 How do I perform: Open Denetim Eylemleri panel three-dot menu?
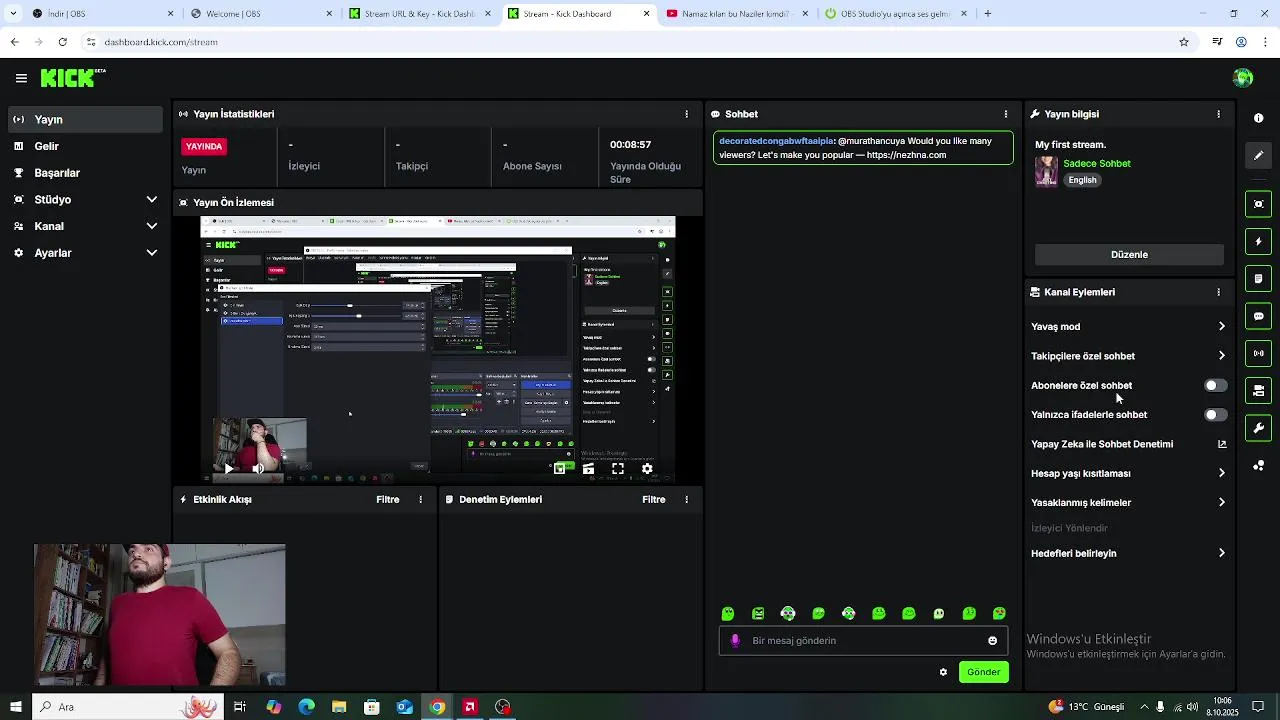686,499
